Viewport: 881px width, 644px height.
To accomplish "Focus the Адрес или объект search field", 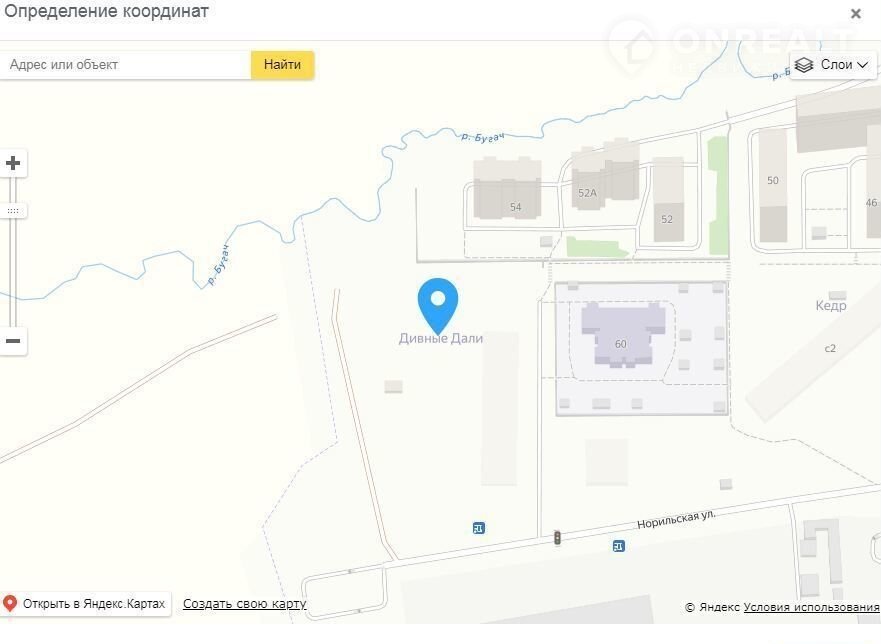I will pyautogui.click(x=125, y=65).
